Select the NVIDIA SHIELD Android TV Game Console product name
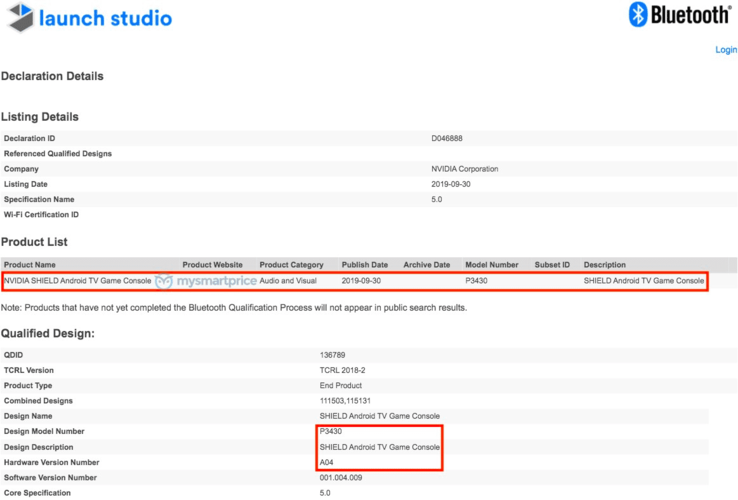The image size is (738, 500). [x=78, y=281]
